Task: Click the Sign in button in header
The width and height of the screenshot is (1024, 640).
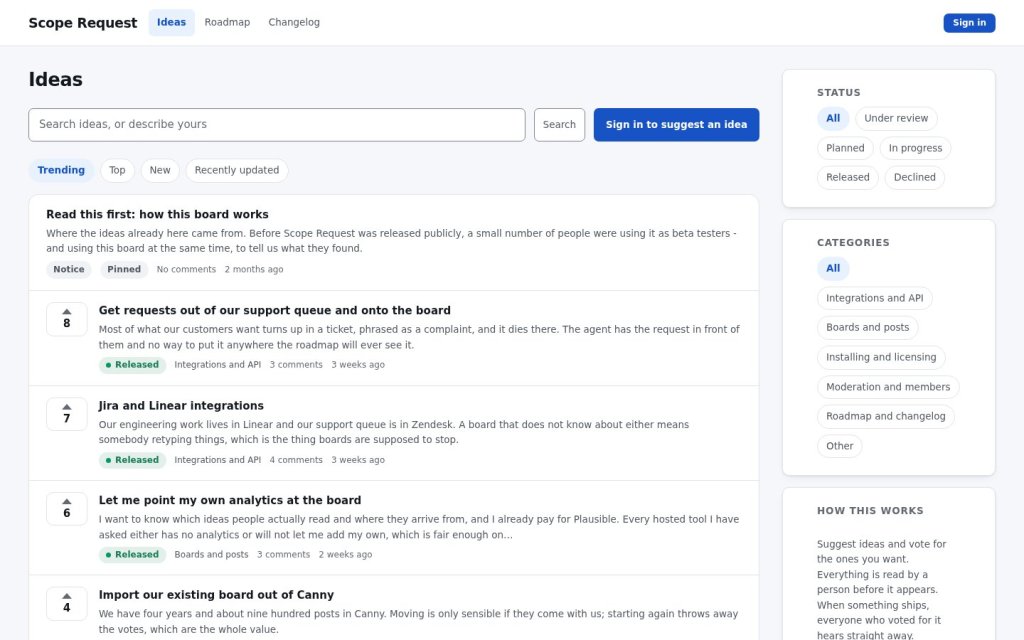Action: point(969,23)
